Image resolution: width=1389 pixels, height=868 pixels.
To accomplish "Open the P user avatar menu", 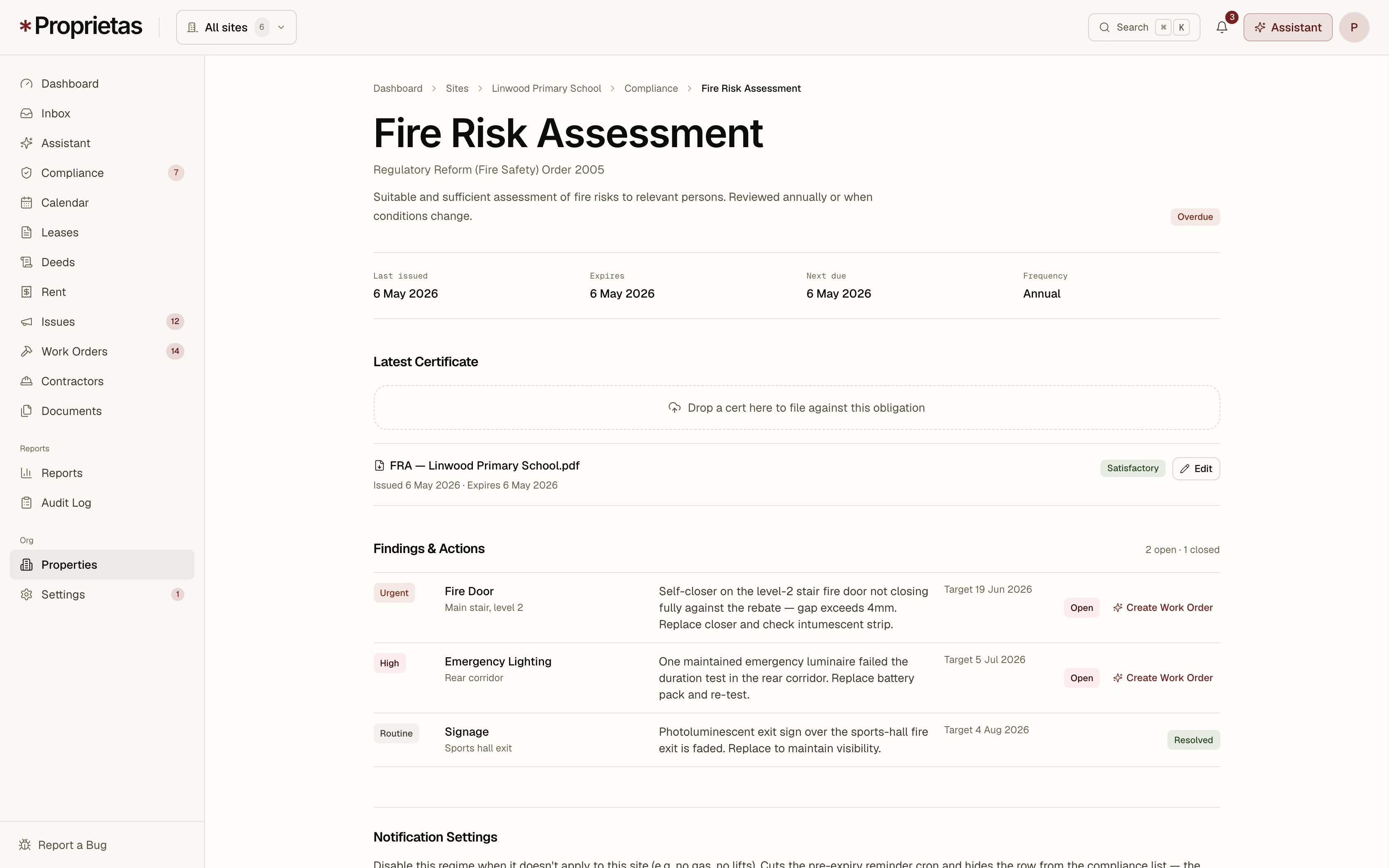I will tap(1353, 27).
